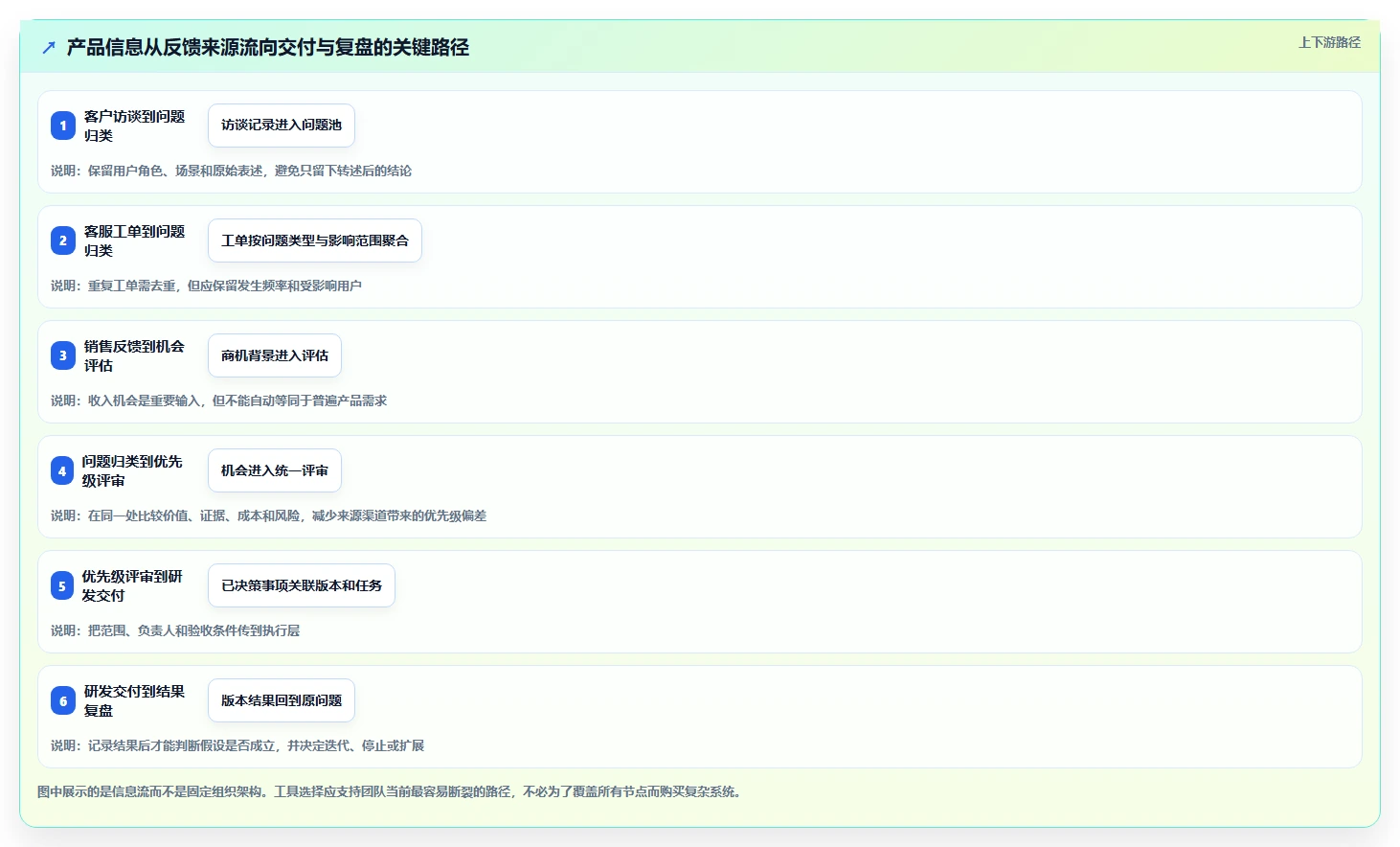
Task: Click the 商机背景进入评估 chip
Action: [x=275, y=355]
